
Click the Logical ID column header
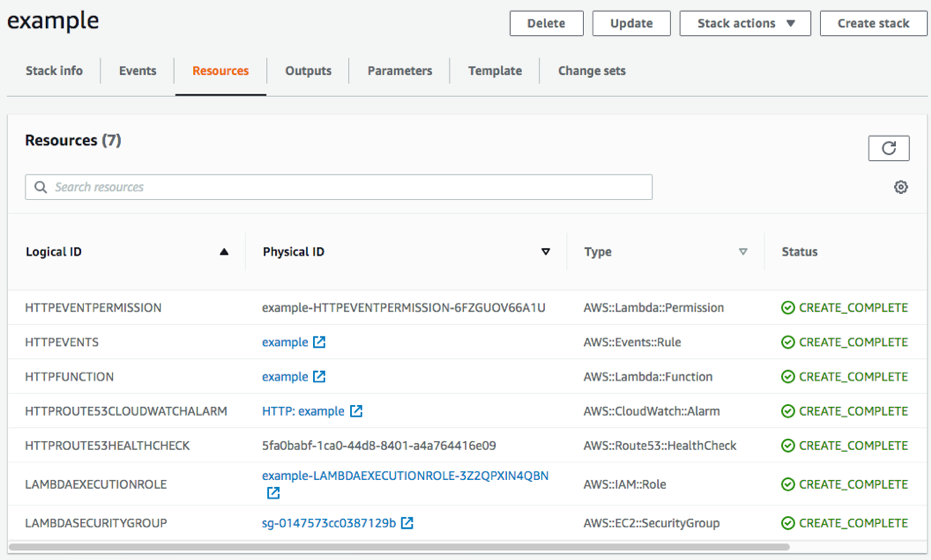pyautogui.click(x=53, y=252)
